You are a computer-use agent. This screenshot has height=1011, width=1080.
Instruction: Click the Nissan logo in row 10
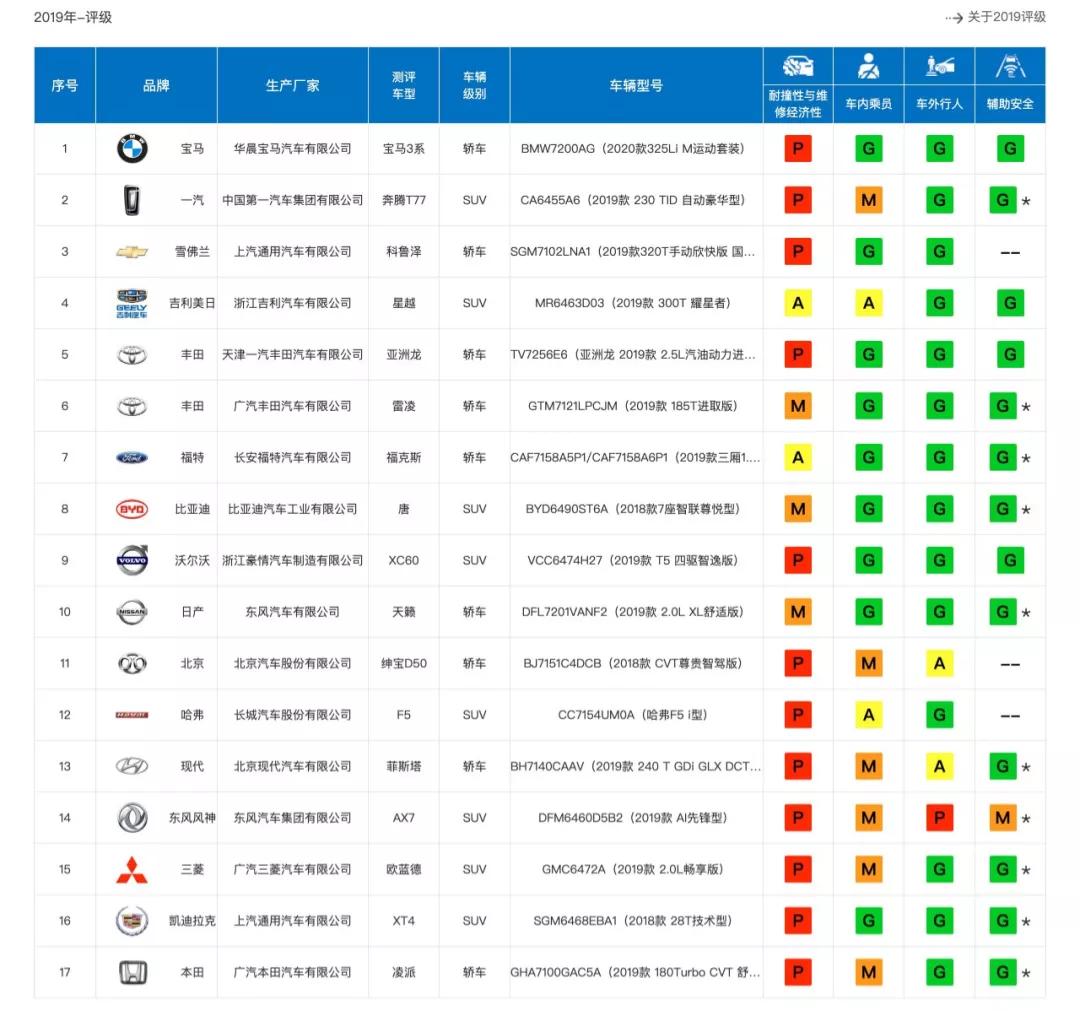click(x=132, y=612)
